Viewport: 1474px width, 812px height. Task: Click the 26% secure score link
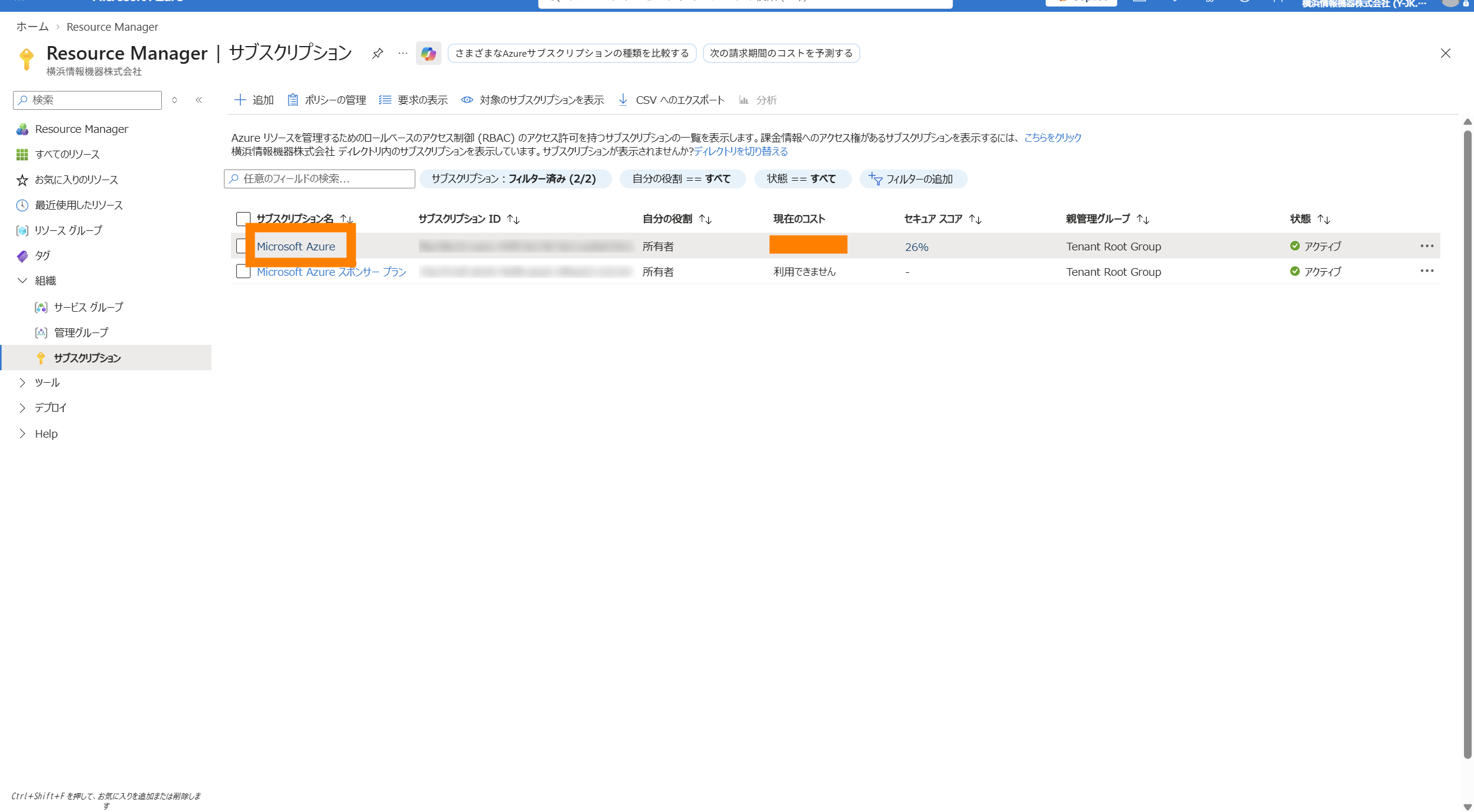pos(917,247)
